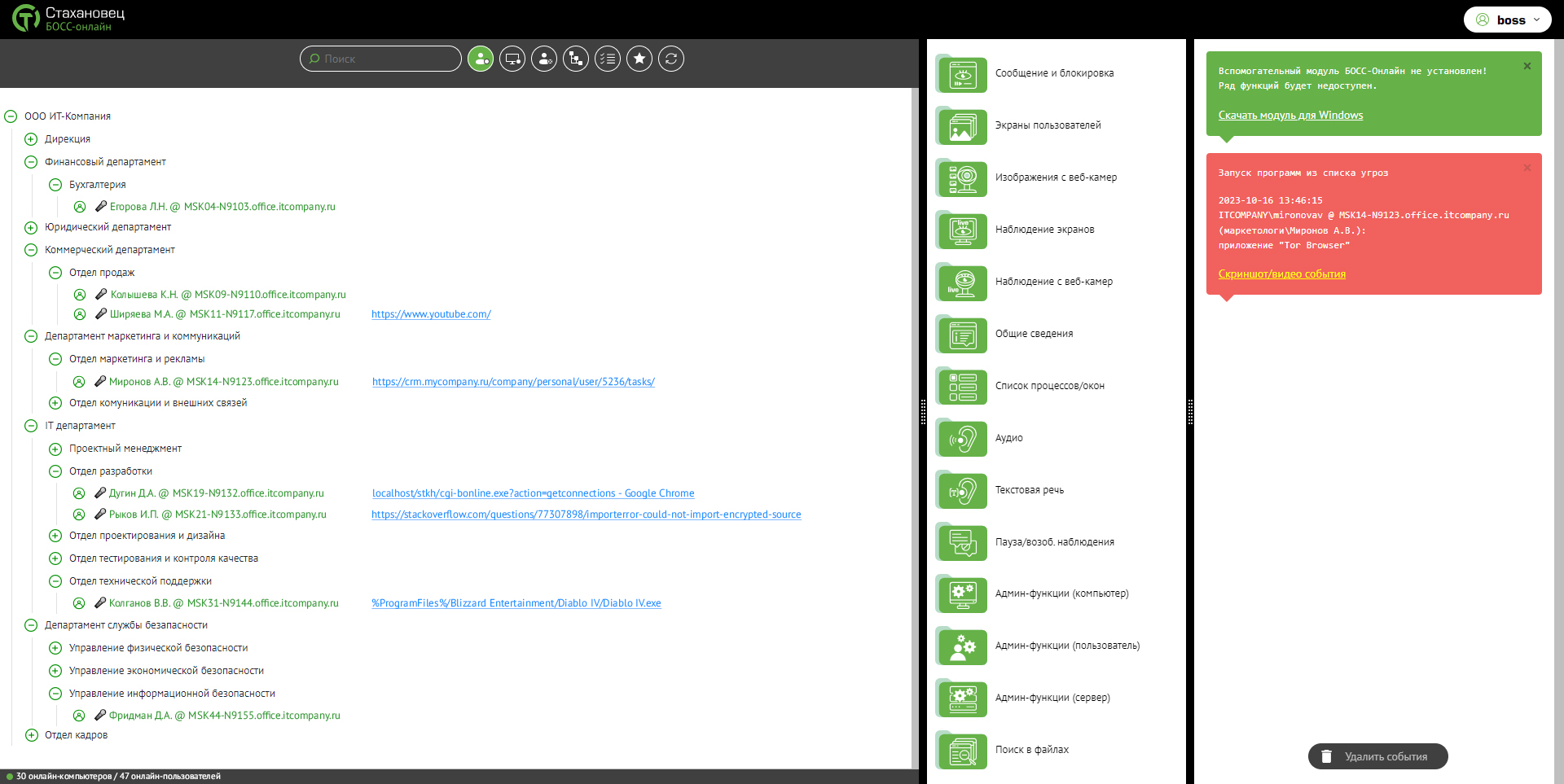Screen dimensions: 1564x784
Task: Open the stackoverflow.com question link
Action: 586,515
